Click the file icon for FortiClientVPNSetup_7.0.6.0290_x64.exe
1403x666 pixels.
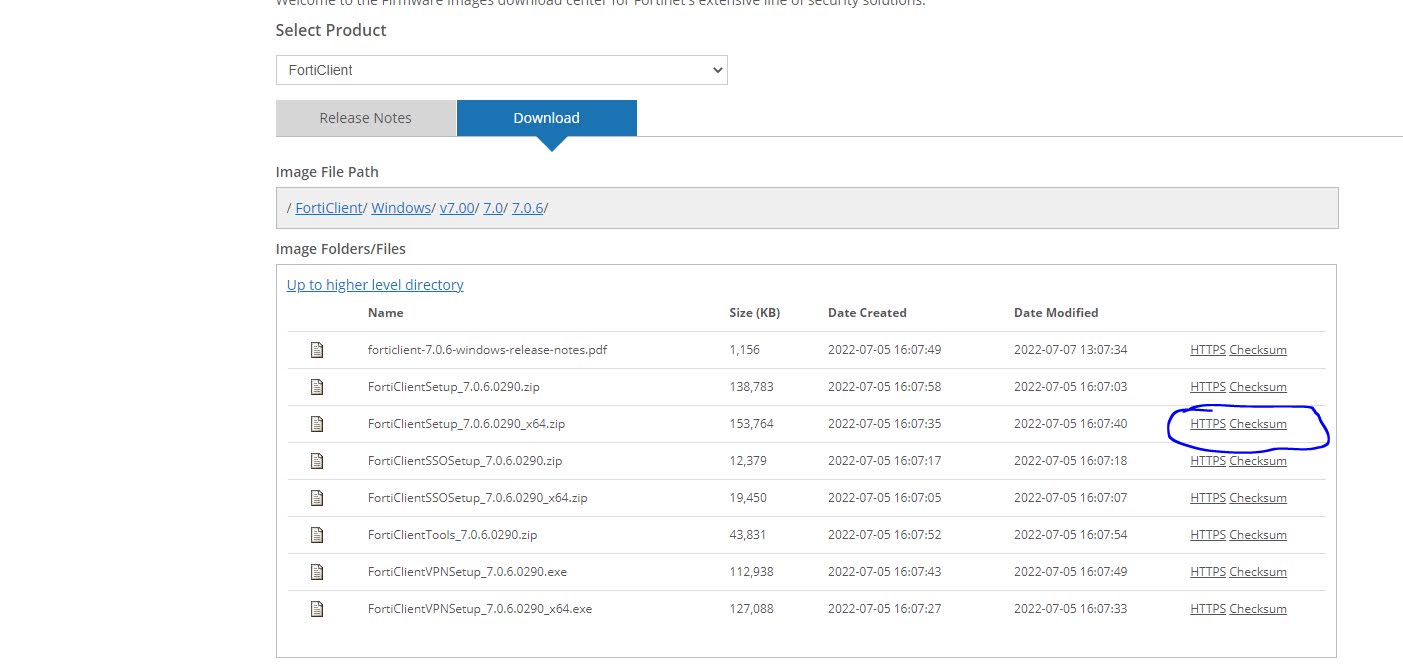pos(317,609)
